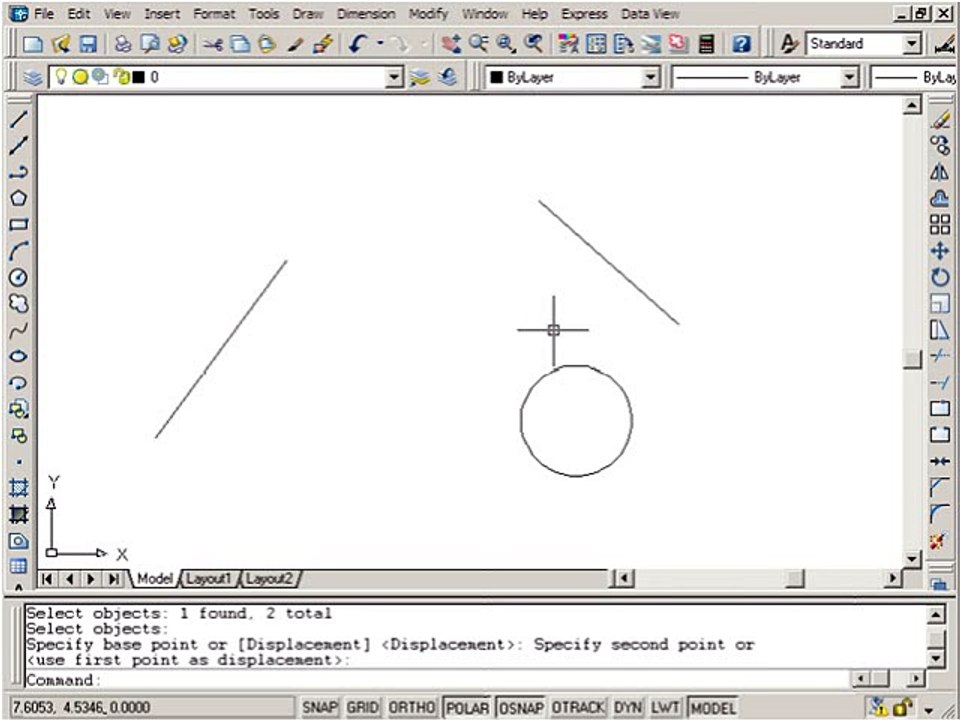Click command window scroll up arrow
This screenshot has width=960, height=720.
coord(936,614)
